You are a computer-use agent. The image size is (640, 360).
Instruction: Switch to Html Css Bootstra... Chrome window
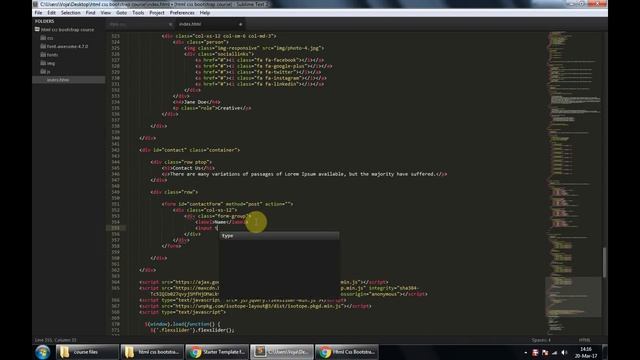coord(347,352)
